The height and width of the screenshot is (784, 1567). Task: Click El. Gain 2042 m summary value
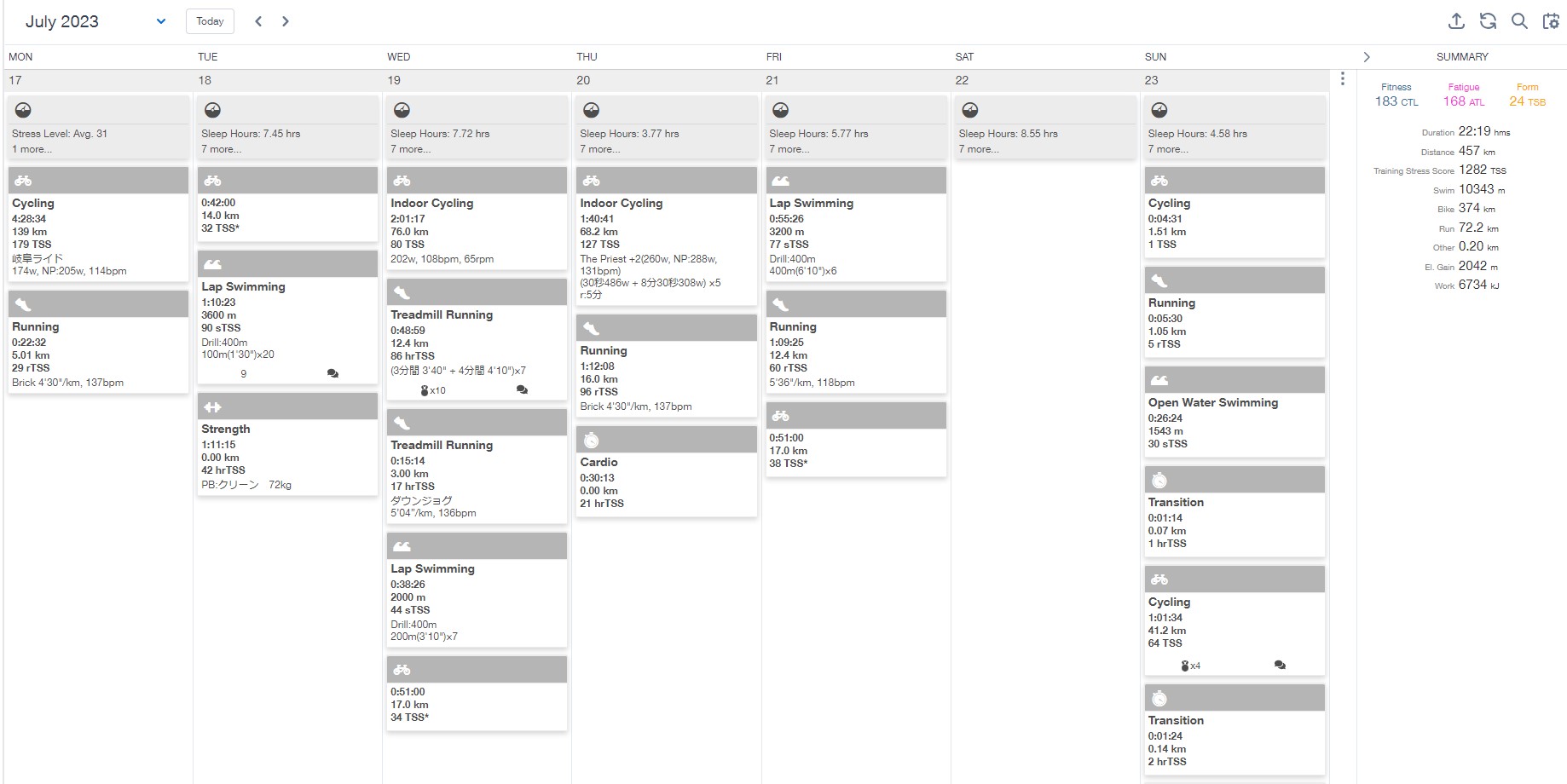[1478, 266]
